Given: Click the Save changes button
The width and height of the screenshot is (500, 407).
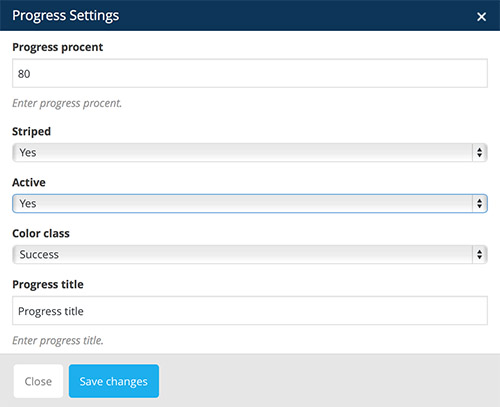Looking at the screenshot, I should point(114,381).
